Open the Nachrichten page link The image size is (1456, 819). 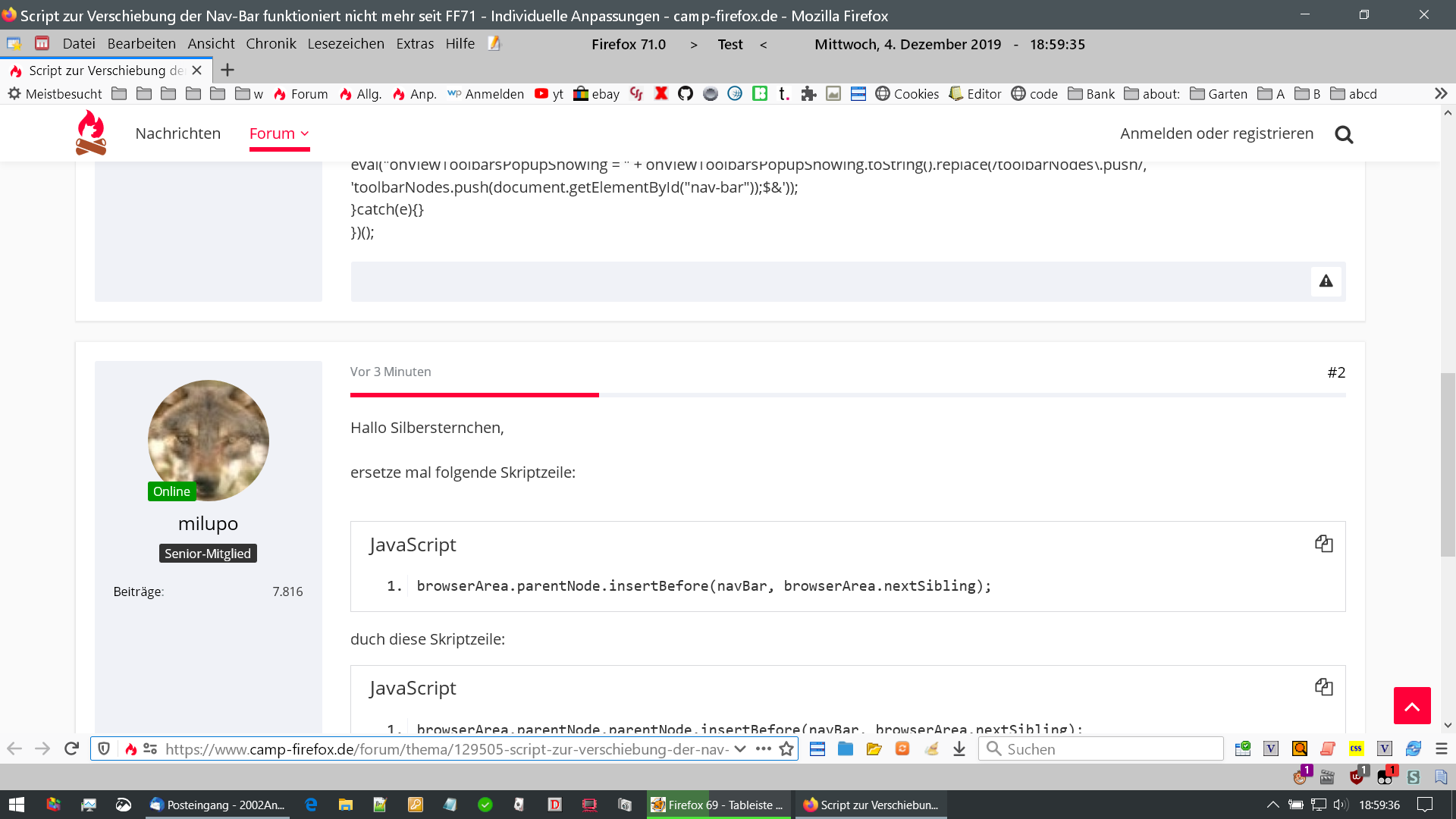click(x=177, y=133)
